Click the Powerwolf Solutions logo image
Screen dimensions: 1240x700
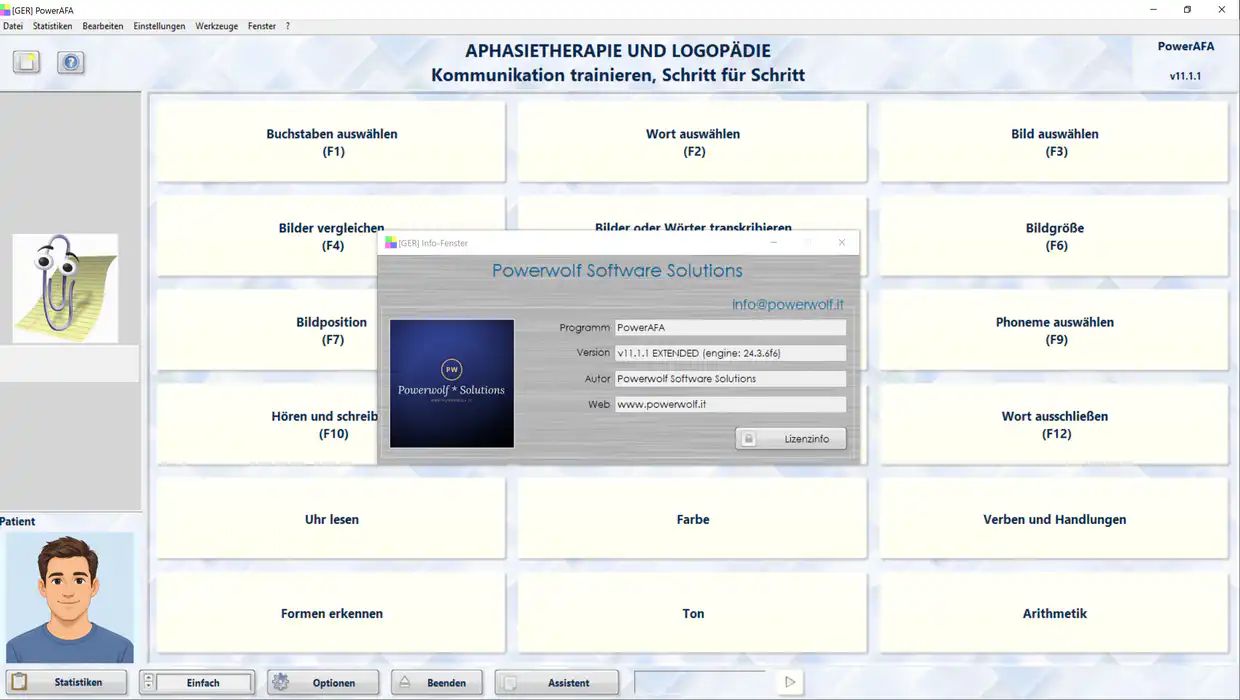tap(452, 383)
